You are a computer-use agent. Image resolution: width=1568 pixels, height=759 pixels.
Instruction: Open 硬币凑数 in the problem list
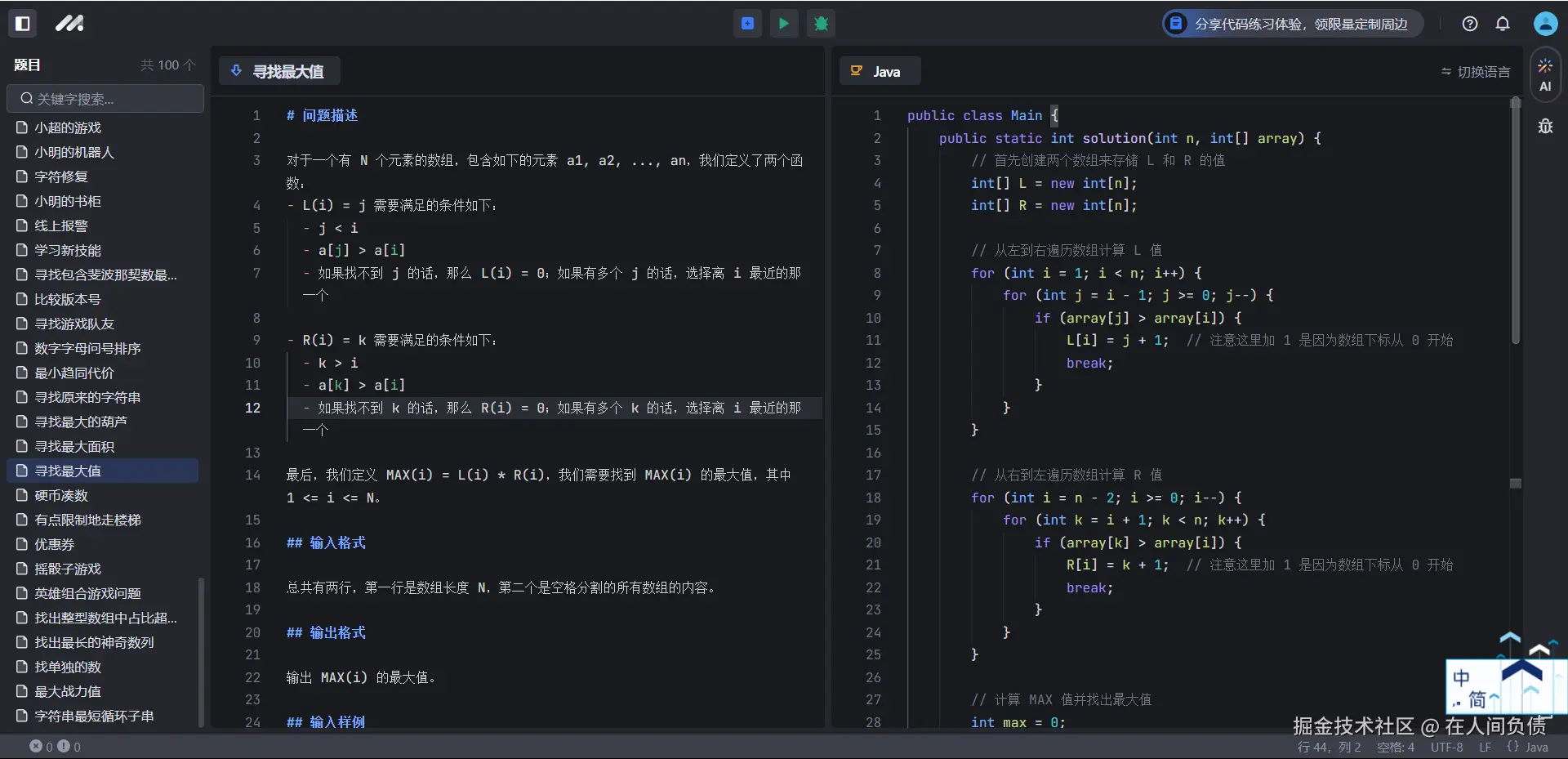[61, 495]
